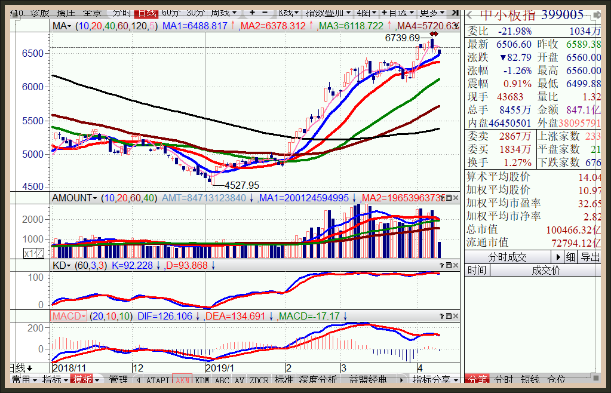The image size is (611, 393).
Task: Switch to the 60分 period
Action: click(170, 13)
